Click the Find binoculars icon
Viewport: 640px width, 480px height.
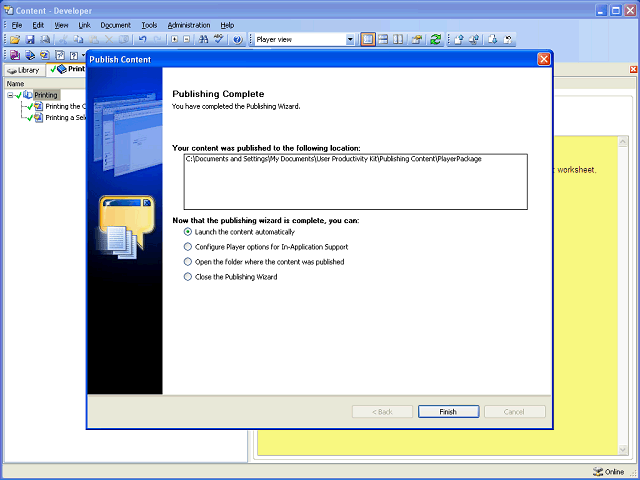(x=203, y=40)
